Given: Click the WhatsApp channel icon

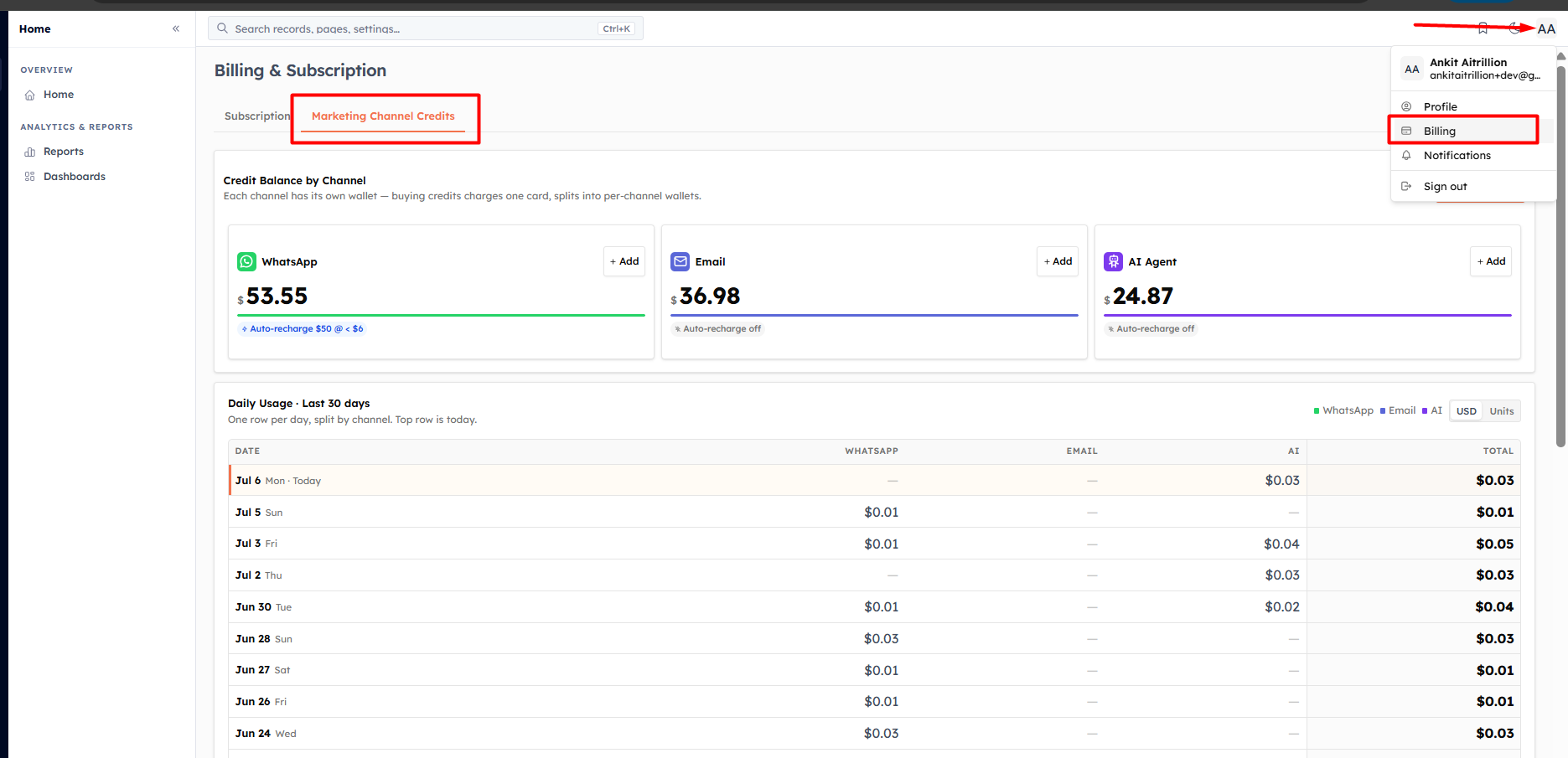Looking at the screenshot, I should (x=246, y=261).
